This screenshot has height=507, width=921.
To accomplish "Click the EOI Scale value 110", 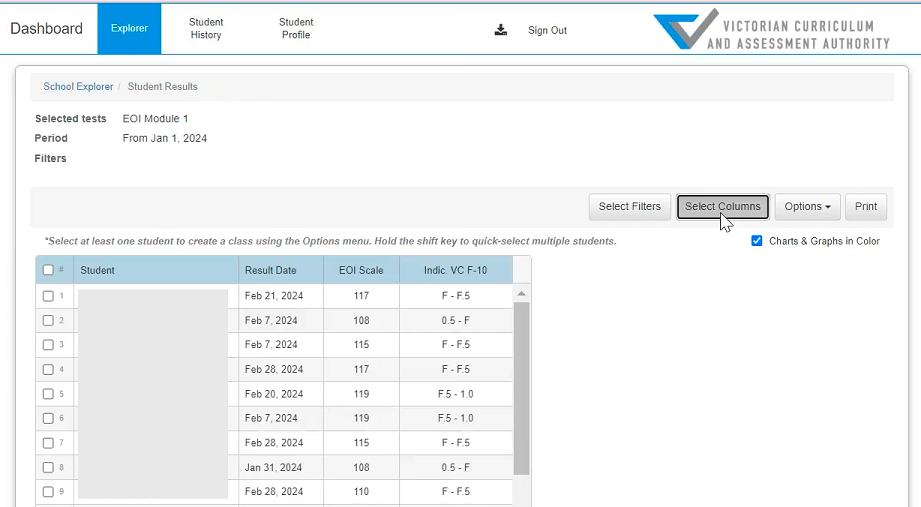I will coord(361,492).
